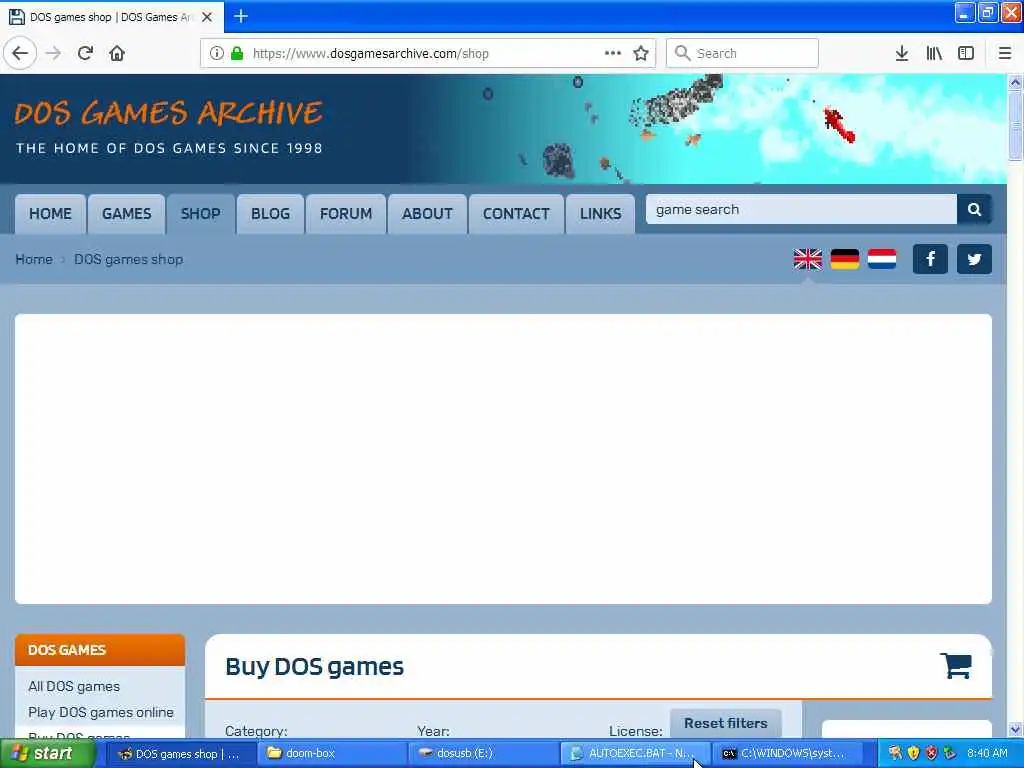This screenshot has height=768, width=1024.
Task: Switch language via the UK flag
Action: (x=808, y=259)
